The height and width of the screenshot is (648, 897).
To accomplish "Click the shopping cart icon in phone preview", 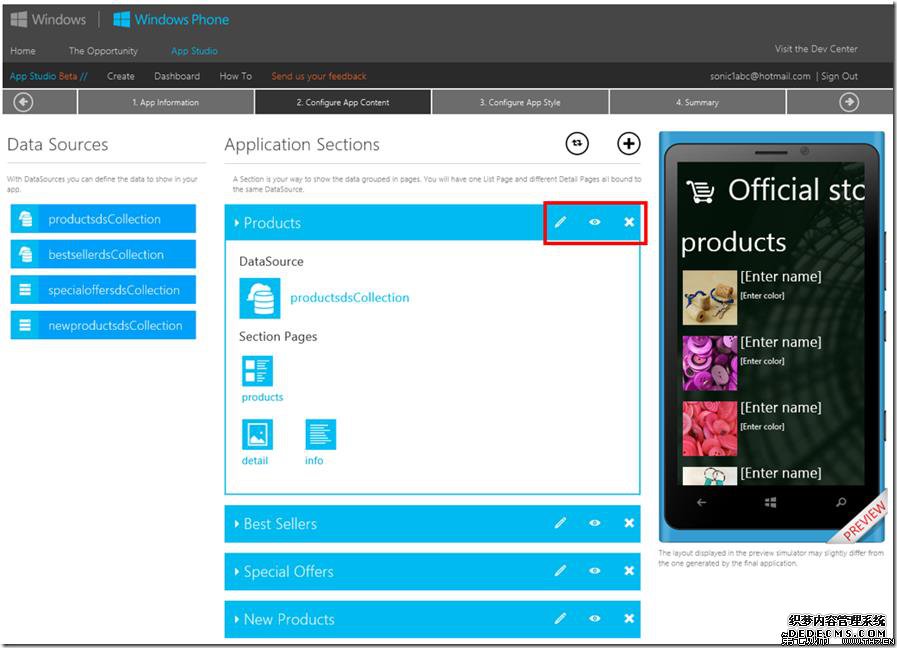I will (700, 192).
